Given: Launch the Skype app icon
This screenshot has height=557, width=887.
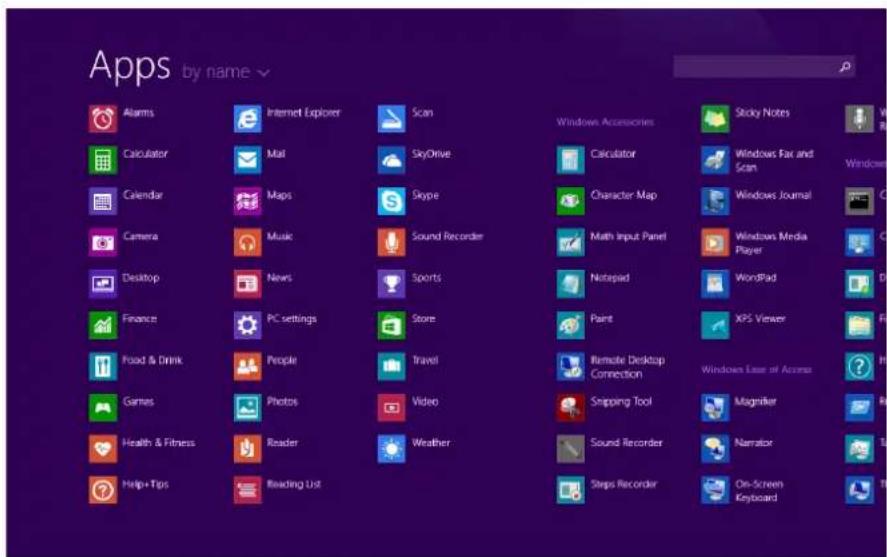Looking at the screenshot, I should pyautogui.click(x=391, y=201).
